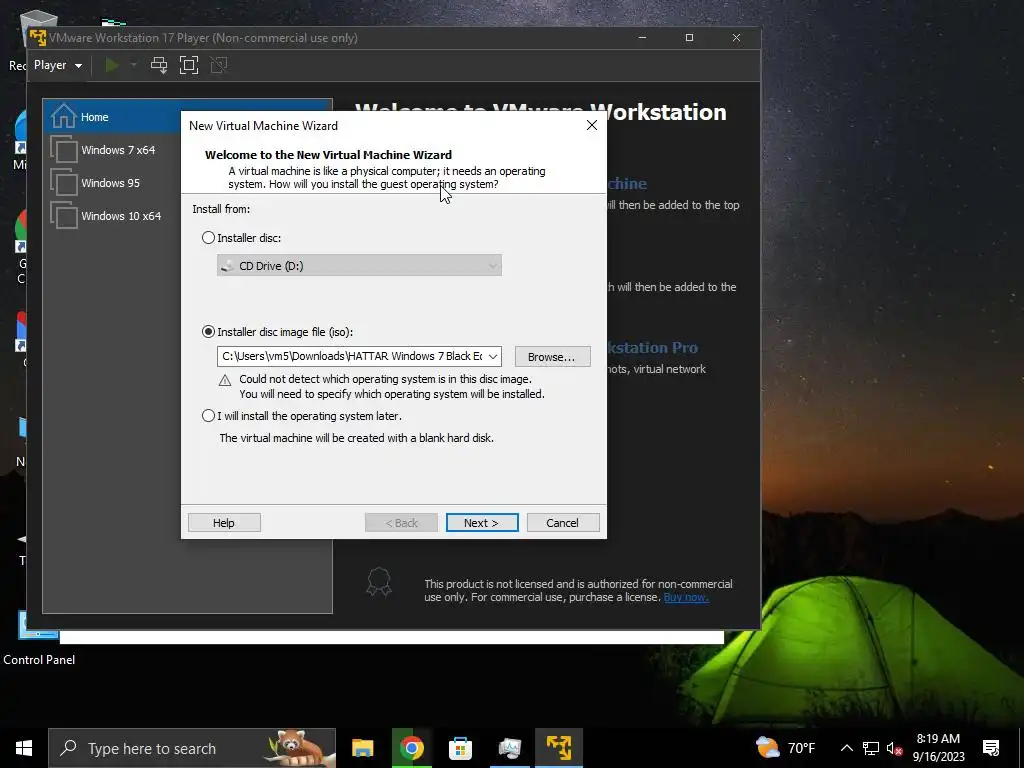Open Microsoft Store from taskbar
The image size is (1024, 768).
pyautogui.click(x=460, y=748)
